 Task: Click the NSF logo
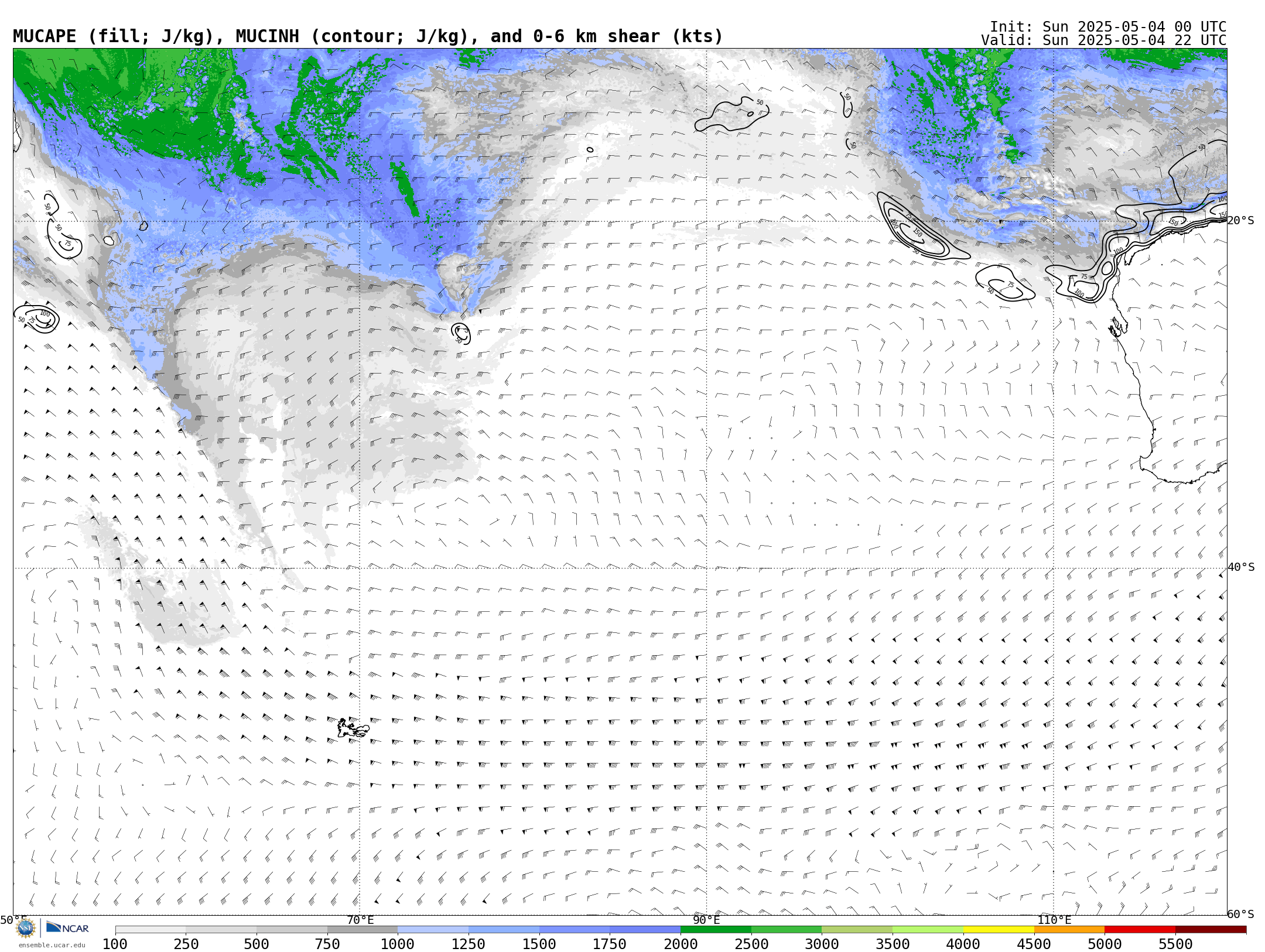coord(26,928)
